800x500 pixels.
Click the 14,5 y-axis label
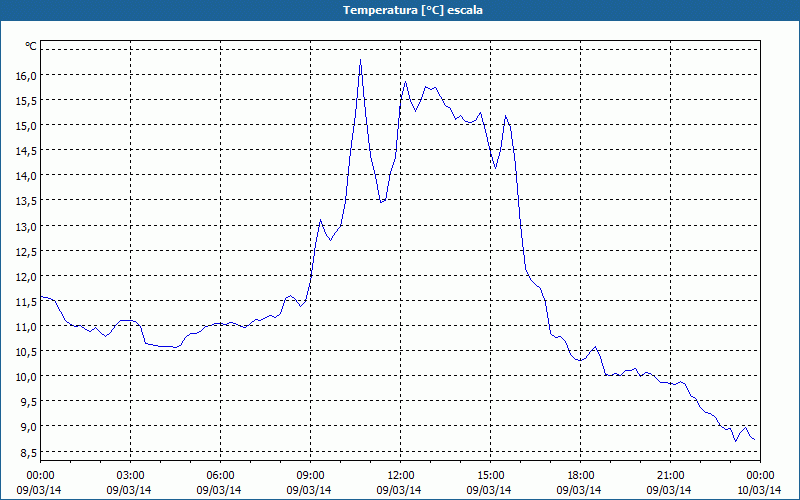pyautogui.click(x=27, y=151)
